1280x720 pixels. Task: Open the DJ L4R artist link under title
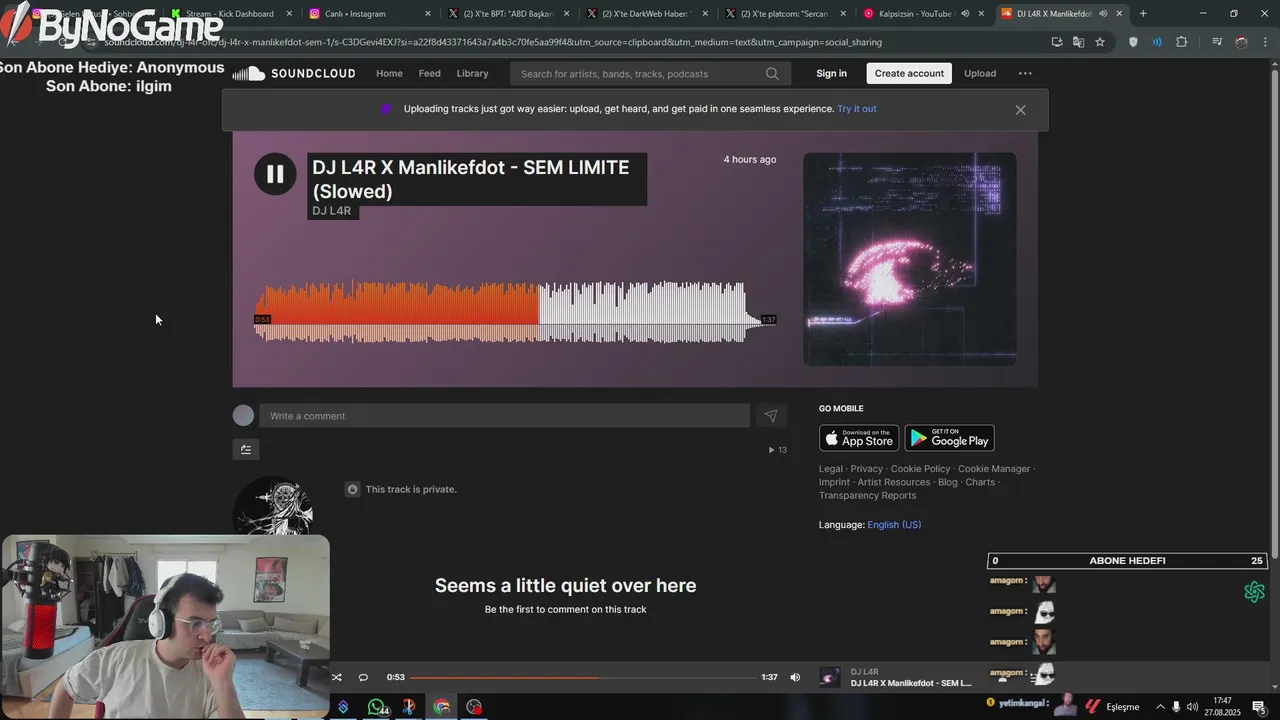tap(331, 211)
